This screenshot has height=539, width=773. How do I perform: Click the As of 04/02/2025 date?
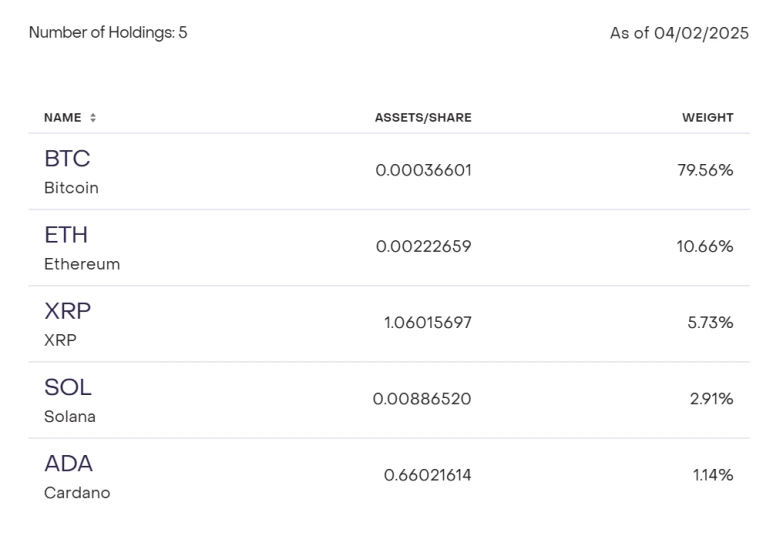coord(679,33)
